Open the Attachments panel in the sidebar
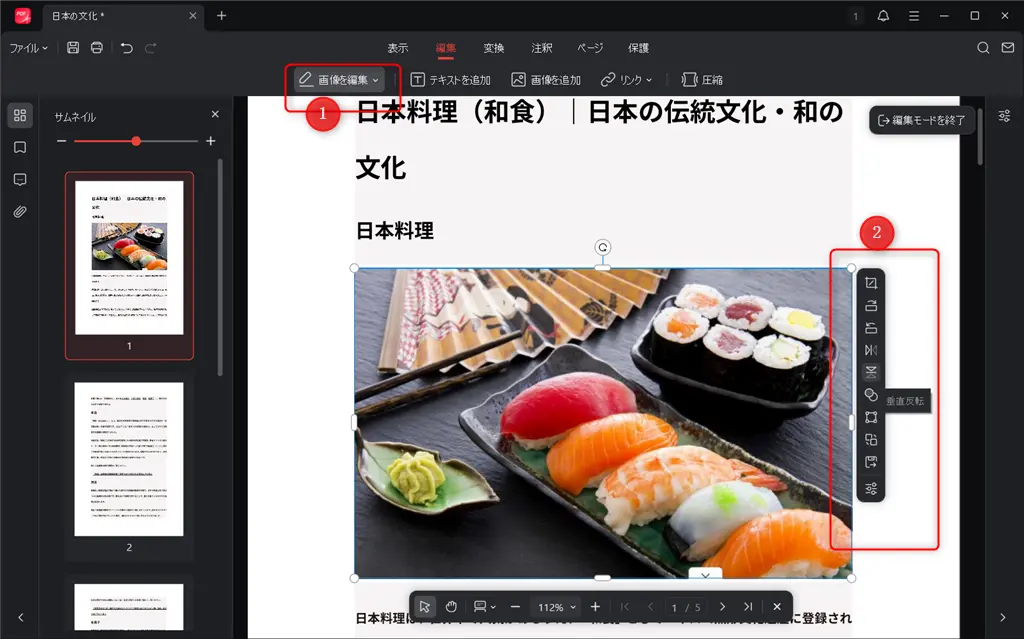 coord(19,211)
